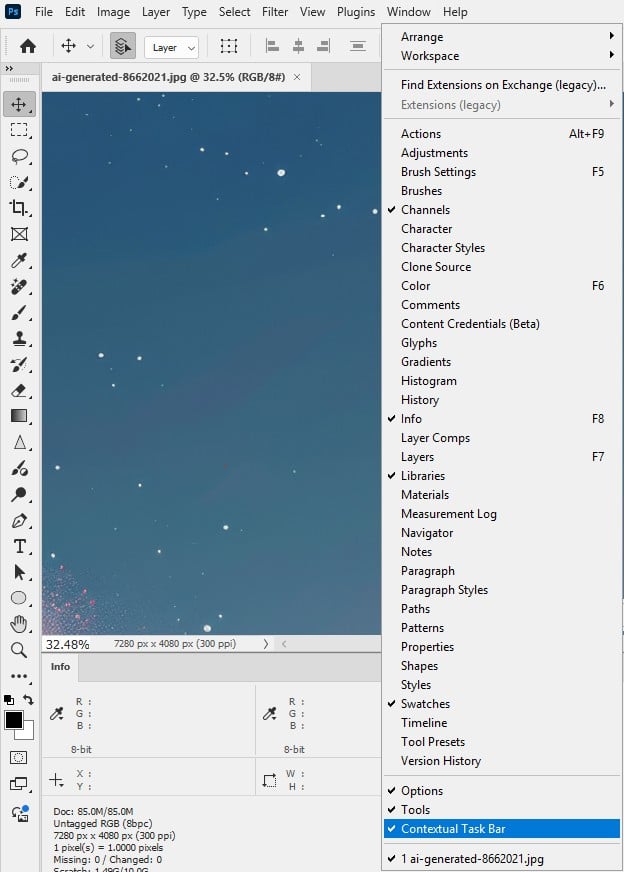This screenshot has width=624, height=872.
Task: Toggle Contextual Task Bar off
Action: point(502,828)
